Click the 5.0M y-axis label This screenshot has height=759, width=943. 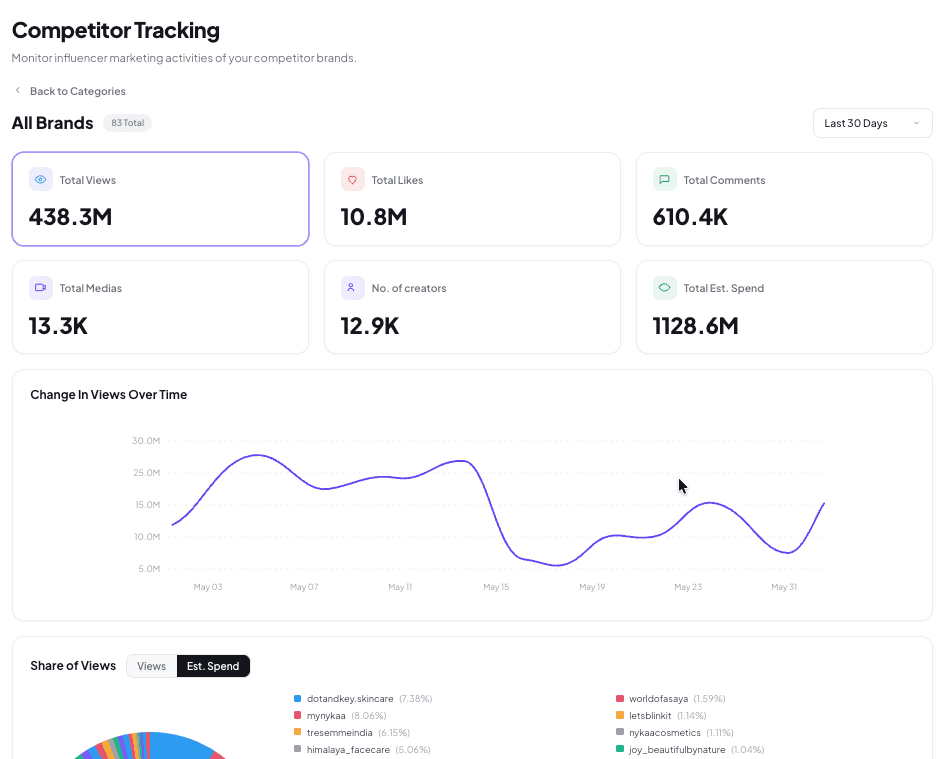tap(149, 568)
